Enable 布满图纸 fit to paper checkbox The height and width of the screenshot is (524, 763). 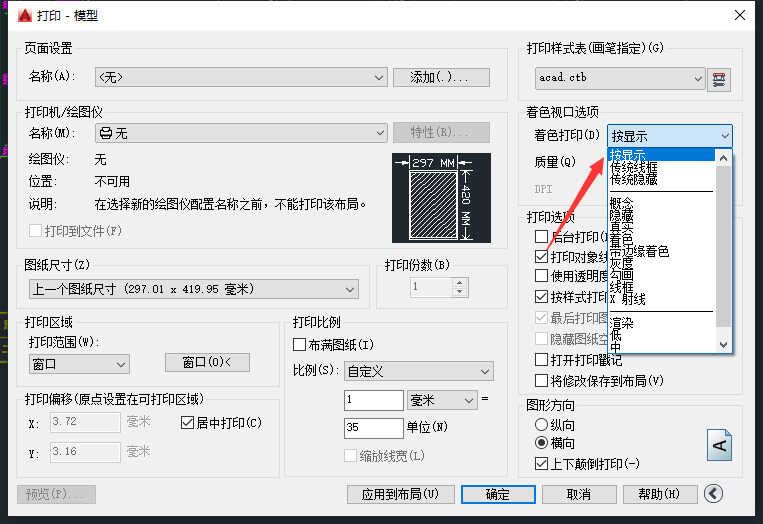pos(300,345)
